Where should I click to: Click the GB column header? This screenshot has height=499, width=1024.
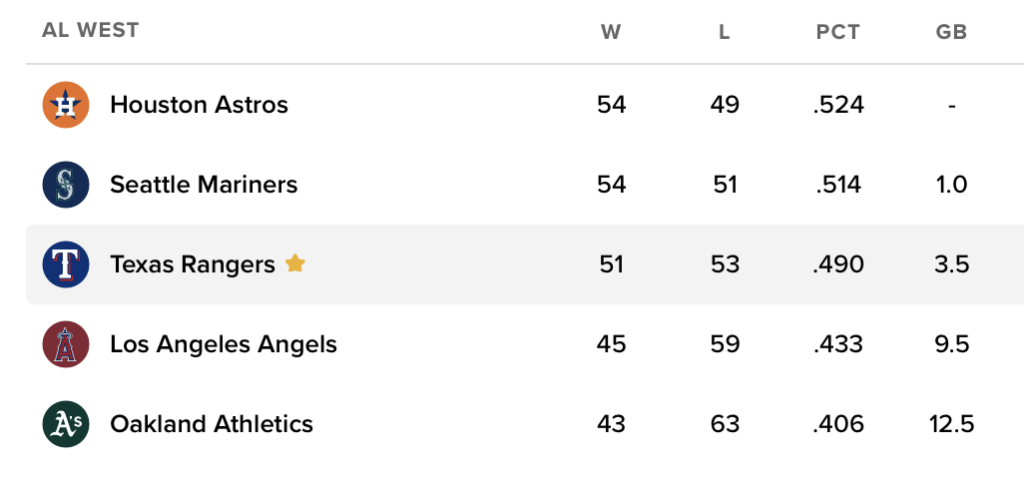[951, 32]
